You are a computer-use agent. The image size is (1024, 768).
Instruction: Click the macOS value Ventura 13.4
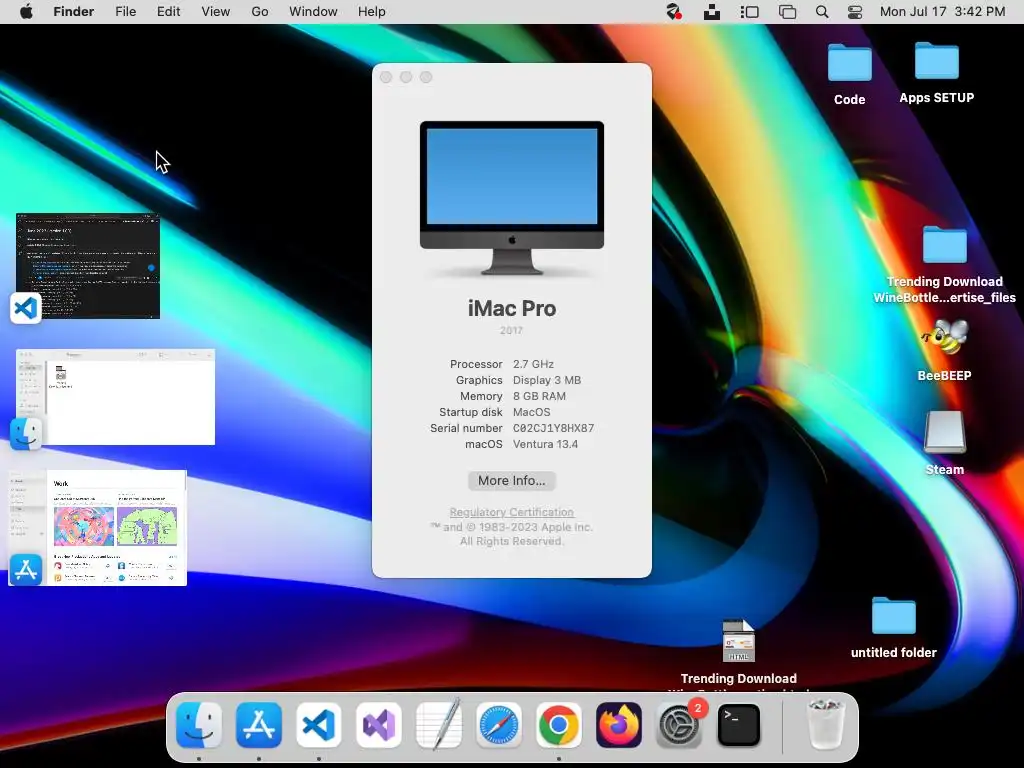click(545, 444)
